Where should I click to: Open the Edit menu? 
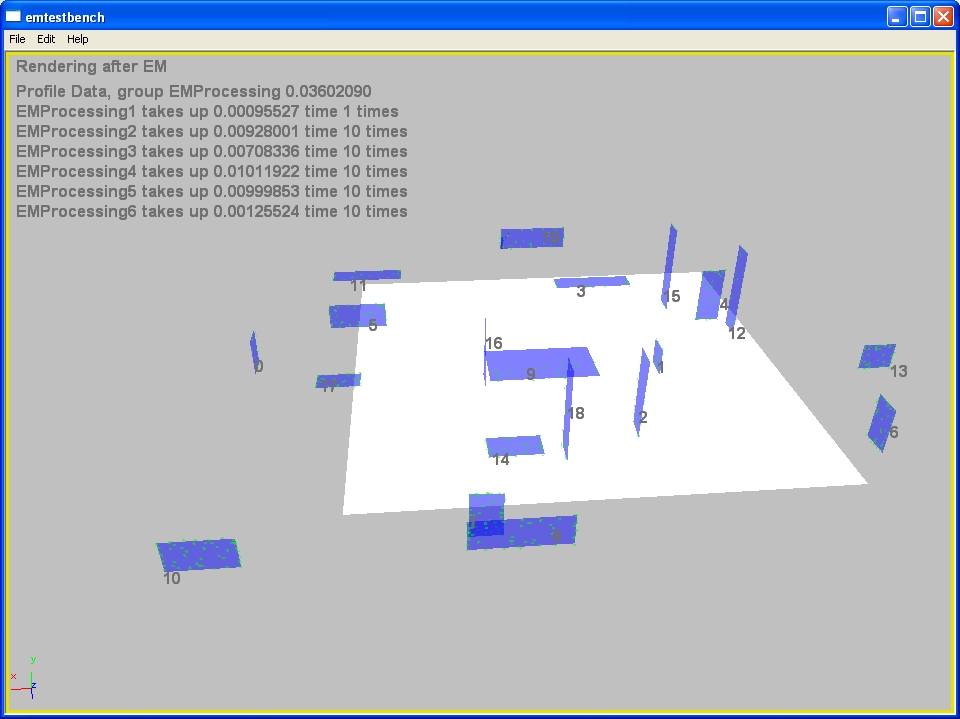tap(46, 39)
